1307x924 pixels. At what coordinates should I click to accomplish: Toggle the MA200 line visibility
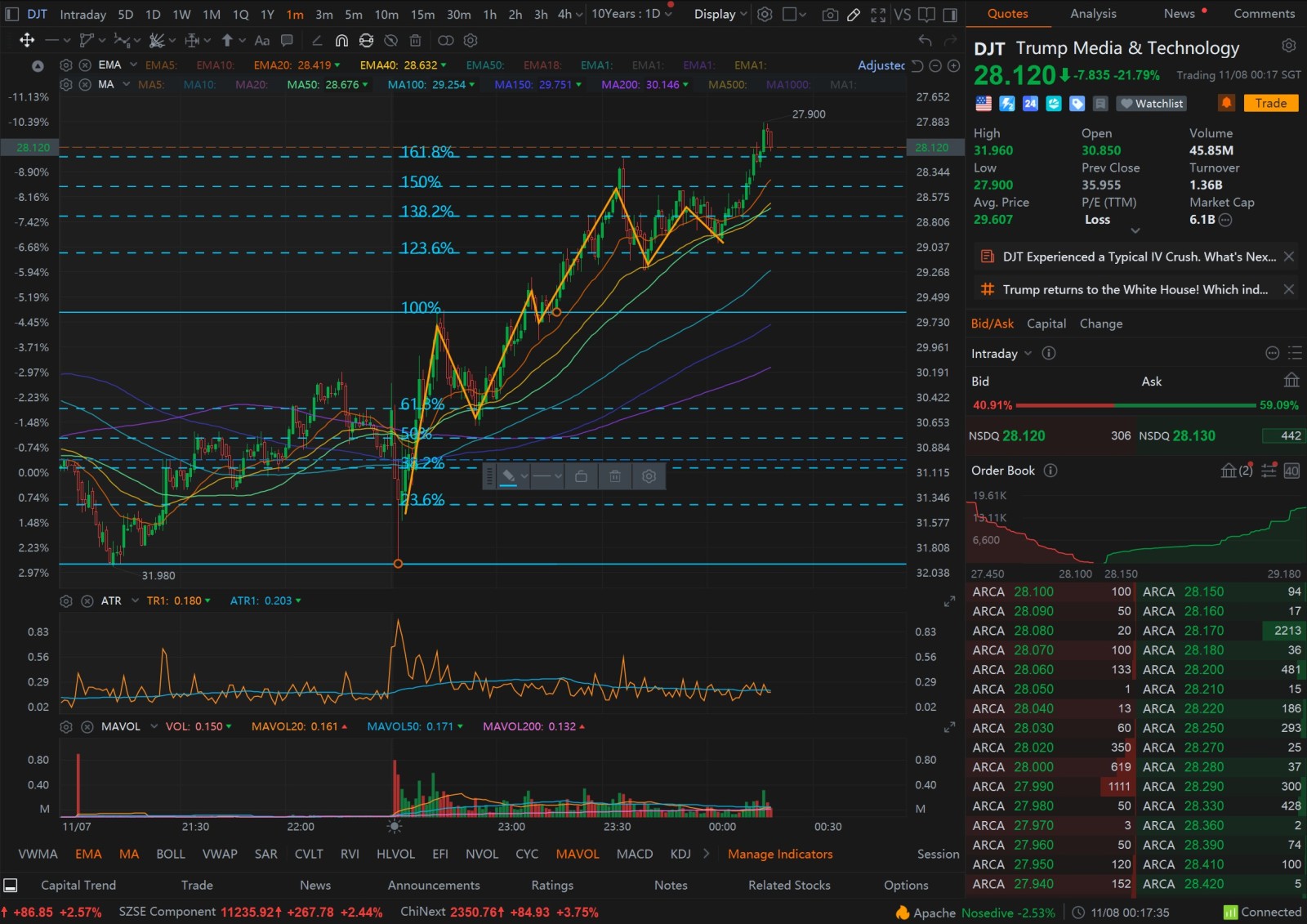(x=645, y=84)
